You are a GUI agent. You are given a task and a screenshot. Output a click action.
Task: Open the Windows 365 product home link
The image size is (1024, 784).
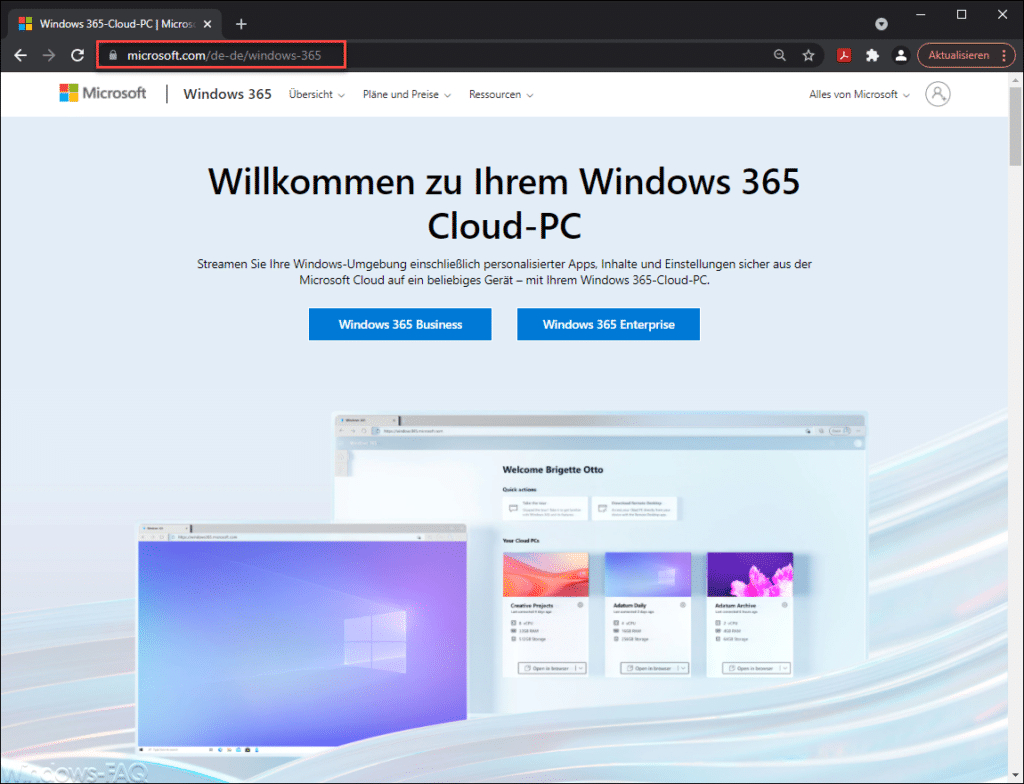(227, 94)
